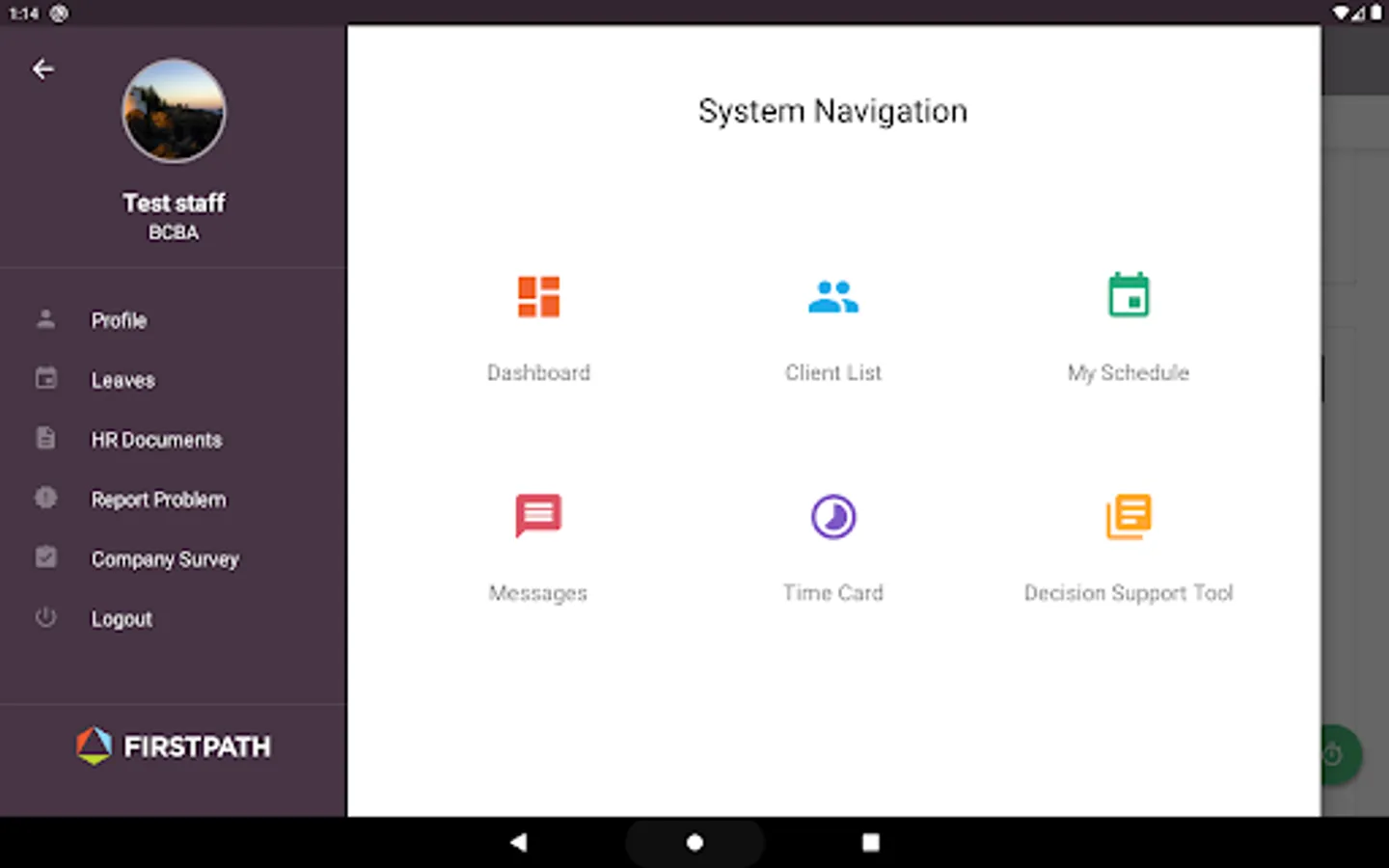The width and height of the screenshot is (1389, 868).
Task: Click the HR Documents file icon
Action: [45, 438]
